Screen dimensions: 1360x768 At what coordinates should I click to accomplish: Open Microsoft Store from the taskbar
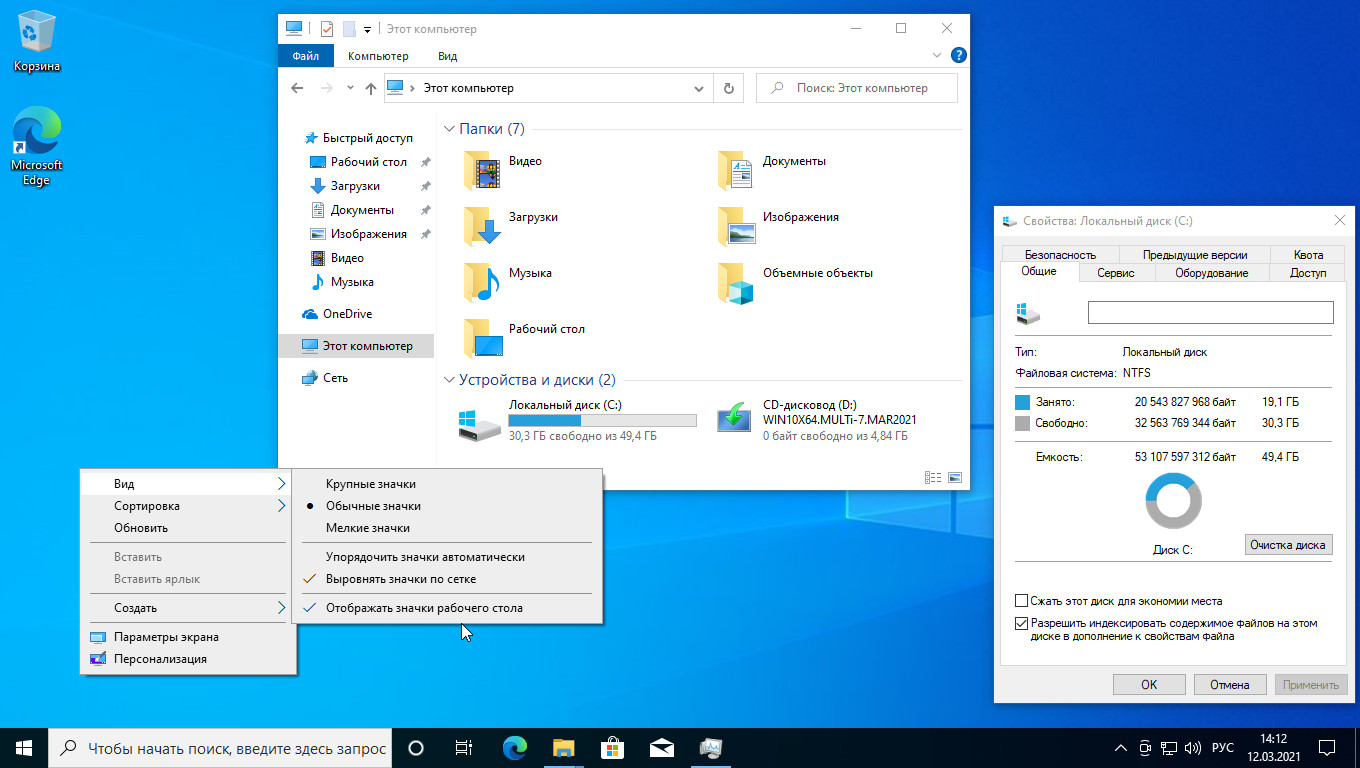point(611,747)
